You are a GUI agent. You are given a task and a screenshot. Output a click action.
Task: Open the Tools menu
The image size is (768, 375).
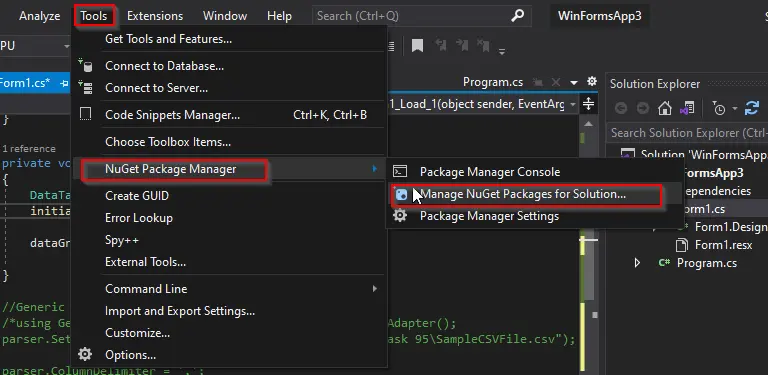click(x=94, y=16)
